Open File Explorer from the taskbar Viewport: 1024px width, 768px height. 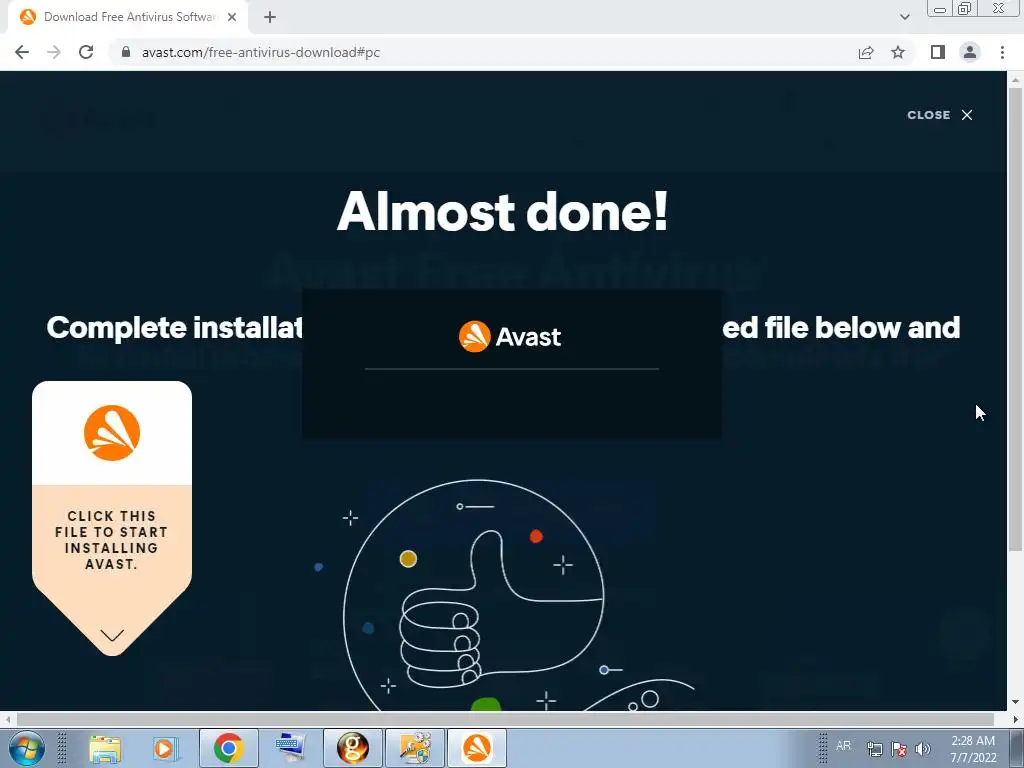(104, 748)
